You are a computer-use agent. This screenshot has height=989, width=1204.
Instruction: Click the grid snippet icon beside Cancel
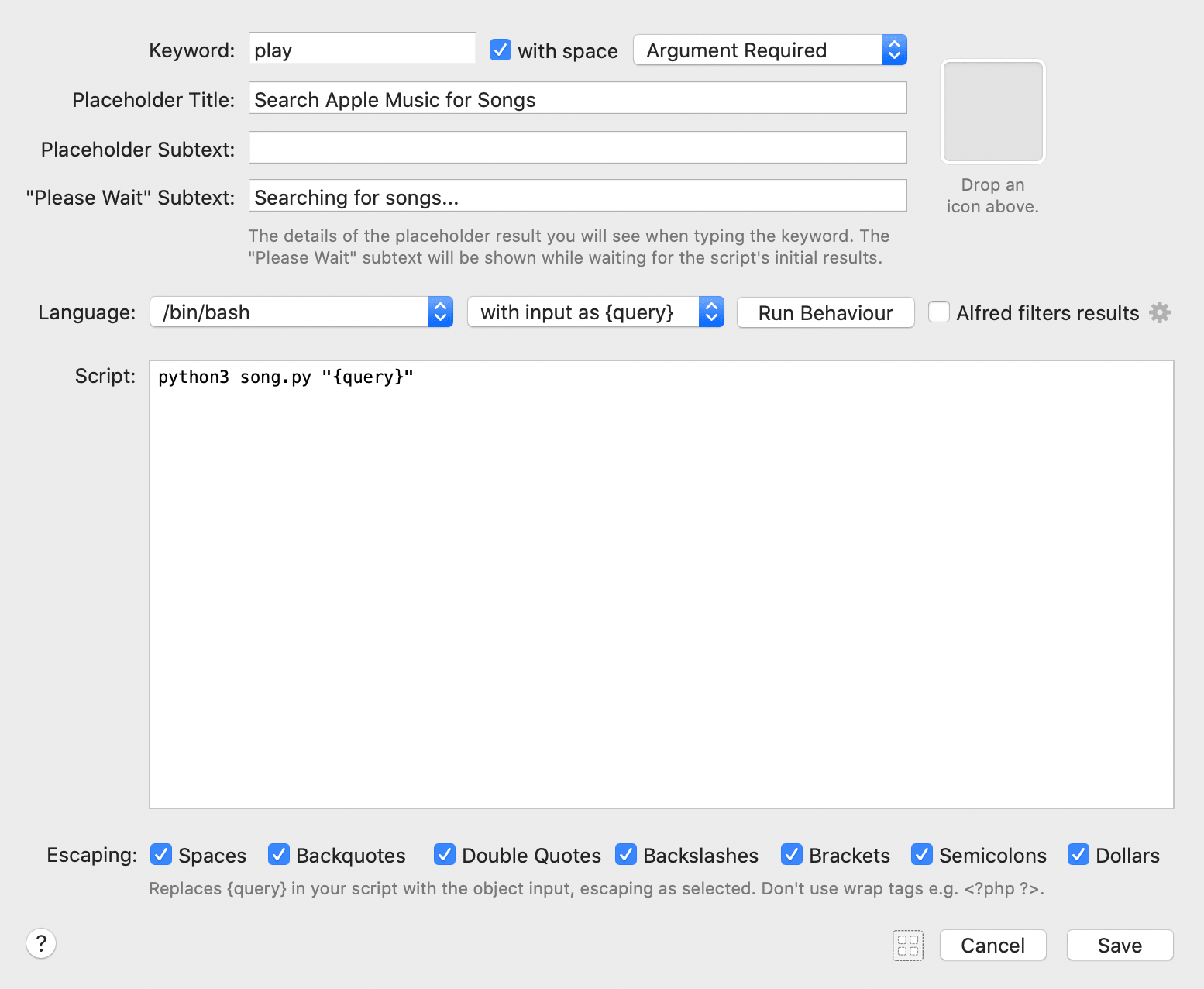(x=908, y=945)
